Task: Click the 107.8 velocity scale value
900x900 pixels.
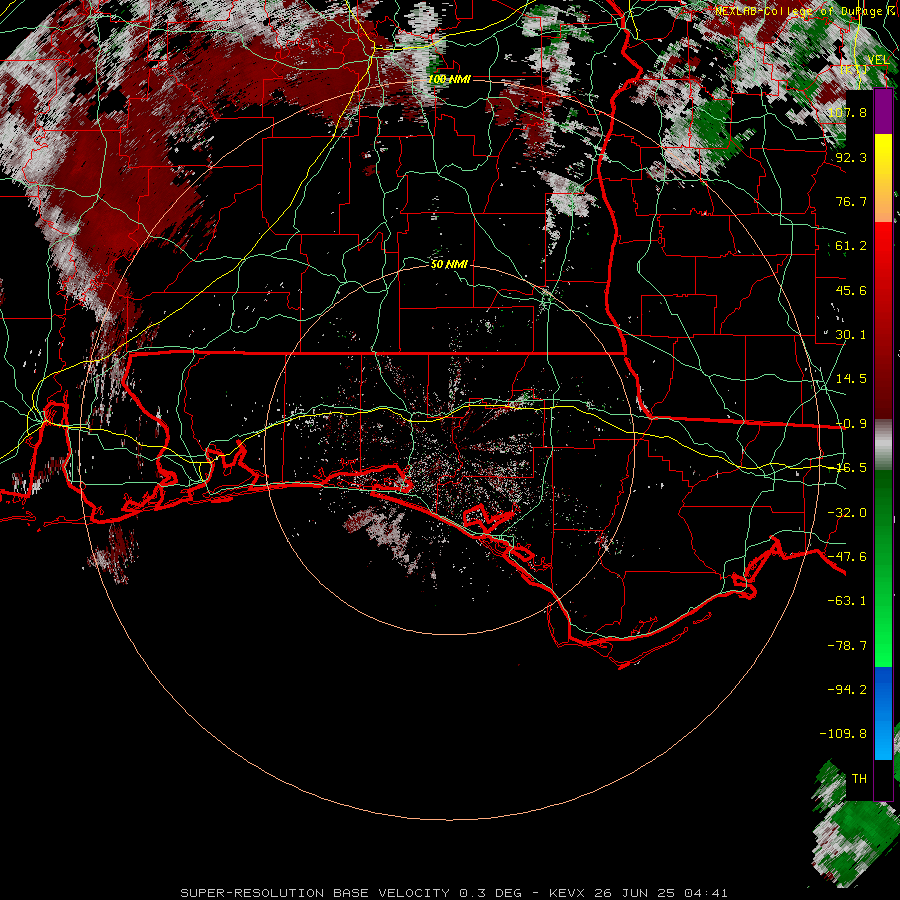Action: (847, 112)
